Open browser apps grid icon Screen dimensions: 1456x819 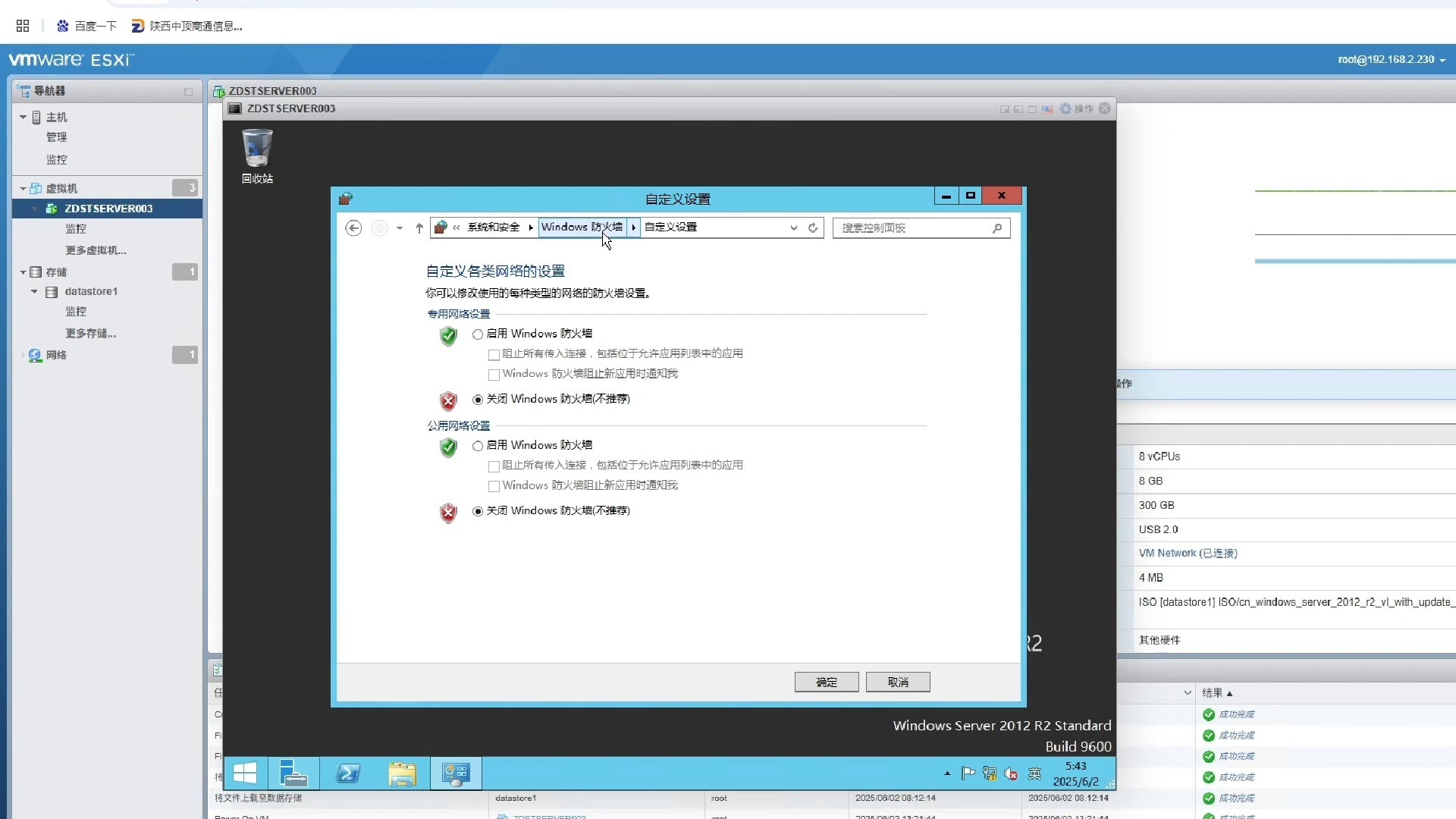coord(23,26)
